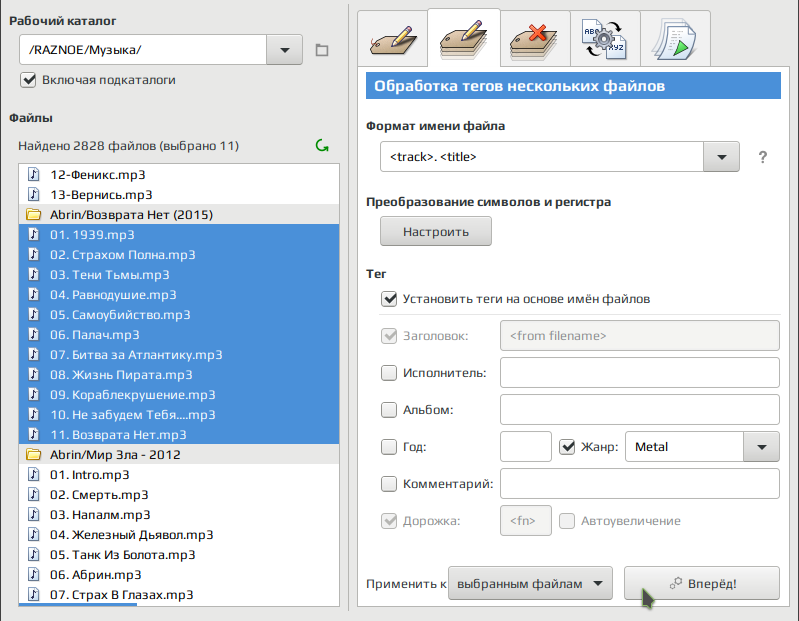The image size is (799, 621).
Task: Enable the "Альбом" checkbox
Action: (x=389, y=410)
